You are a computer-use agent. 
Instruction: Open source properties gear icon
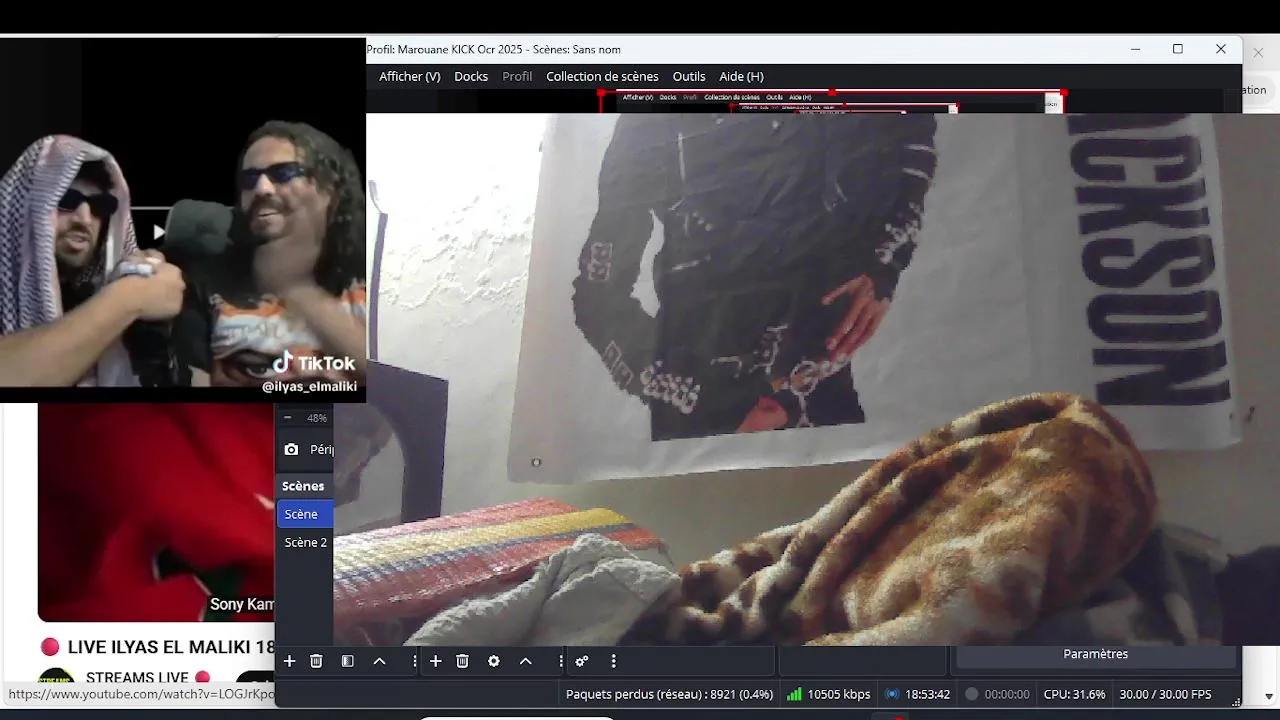click(493, 661)
